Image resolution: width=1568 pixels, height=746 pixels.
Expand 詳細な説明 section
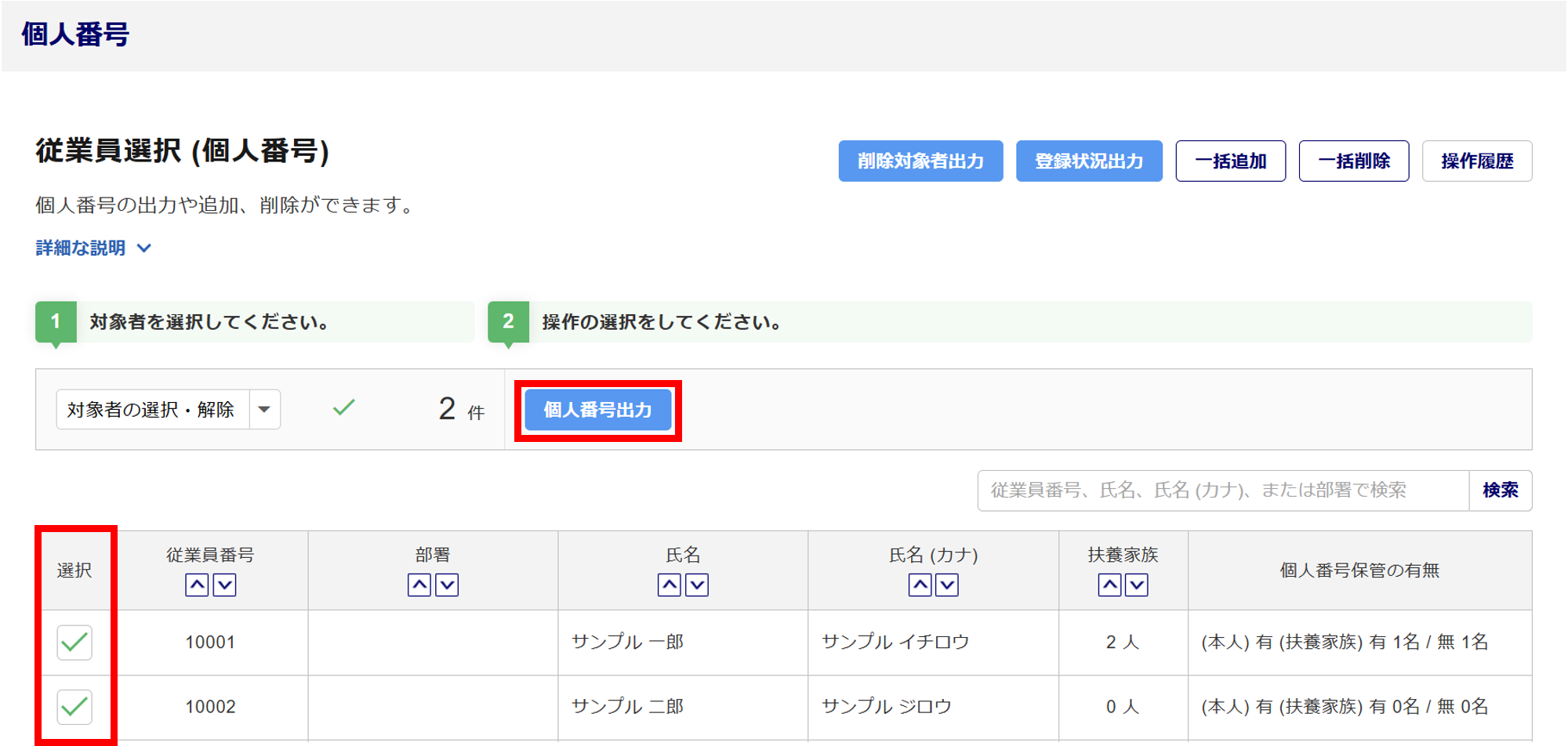pos(93,248)
